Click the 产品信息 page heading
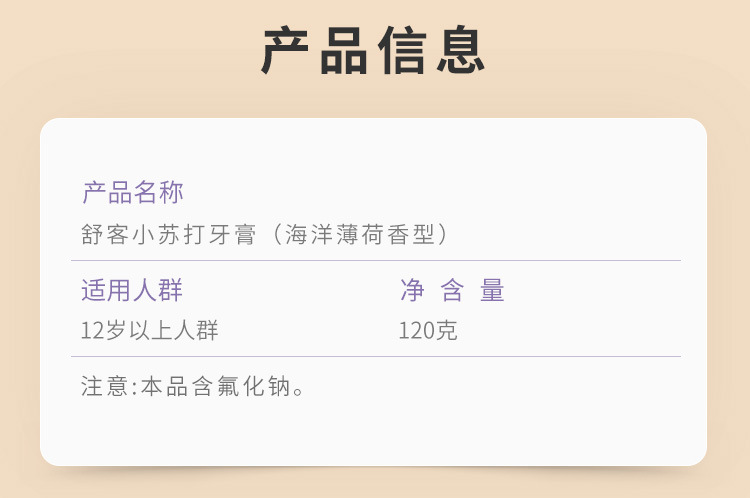This screenshot has width=750, height=498. click(374, 50)
